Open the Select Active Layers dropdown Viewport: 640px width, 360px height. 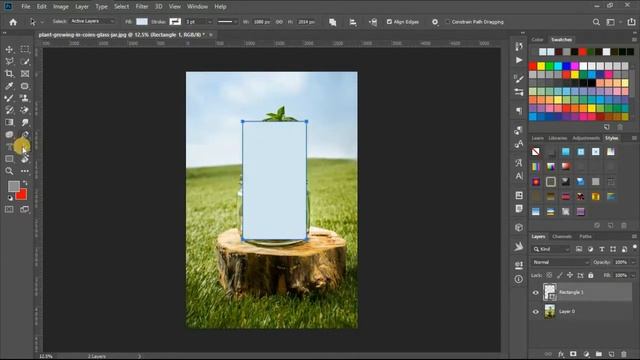click(92, 21)
